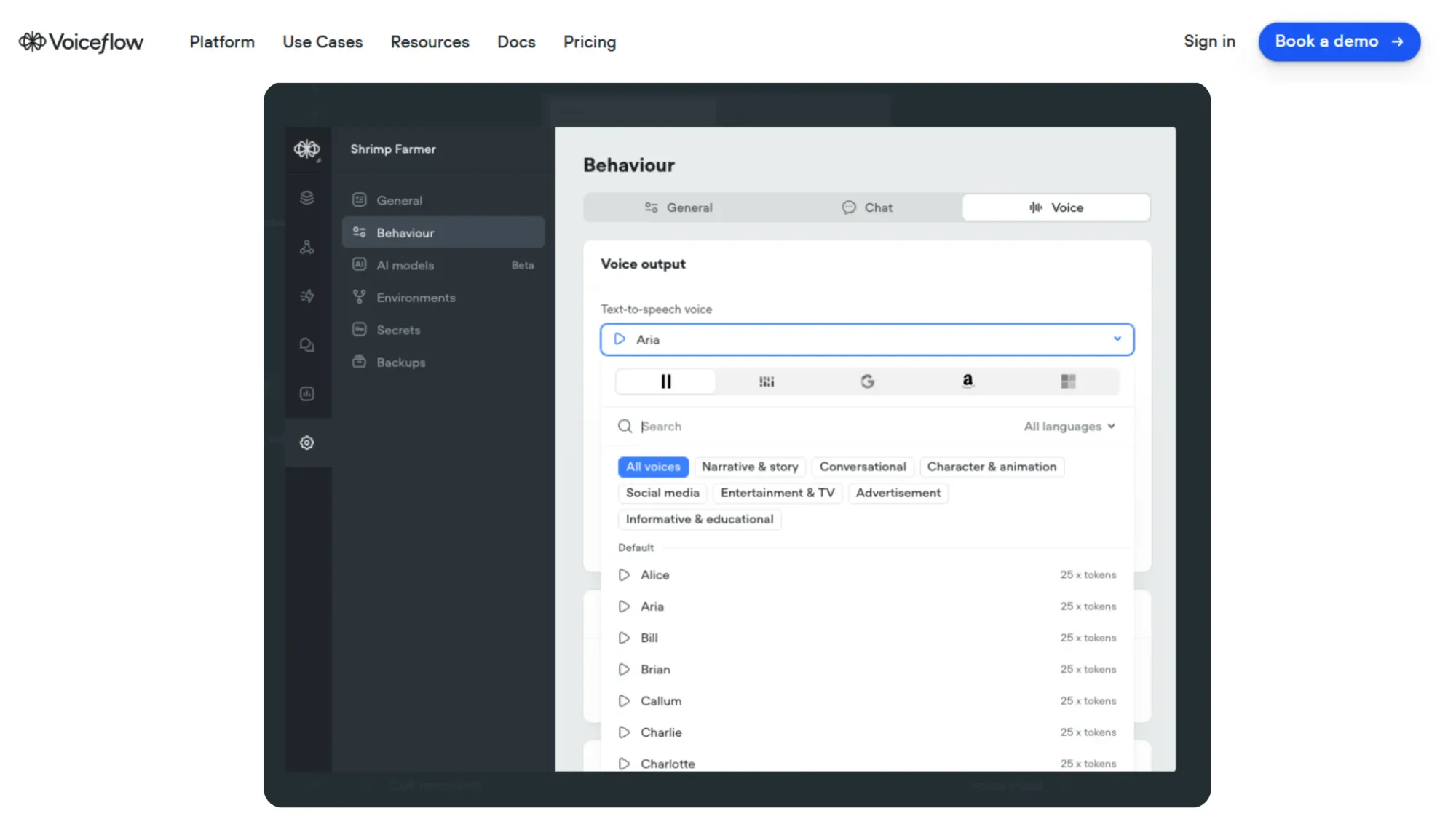The image size is (1456, 819).
Task: Select the ElevenLabs voice provider tab
Action: (665, 381)
